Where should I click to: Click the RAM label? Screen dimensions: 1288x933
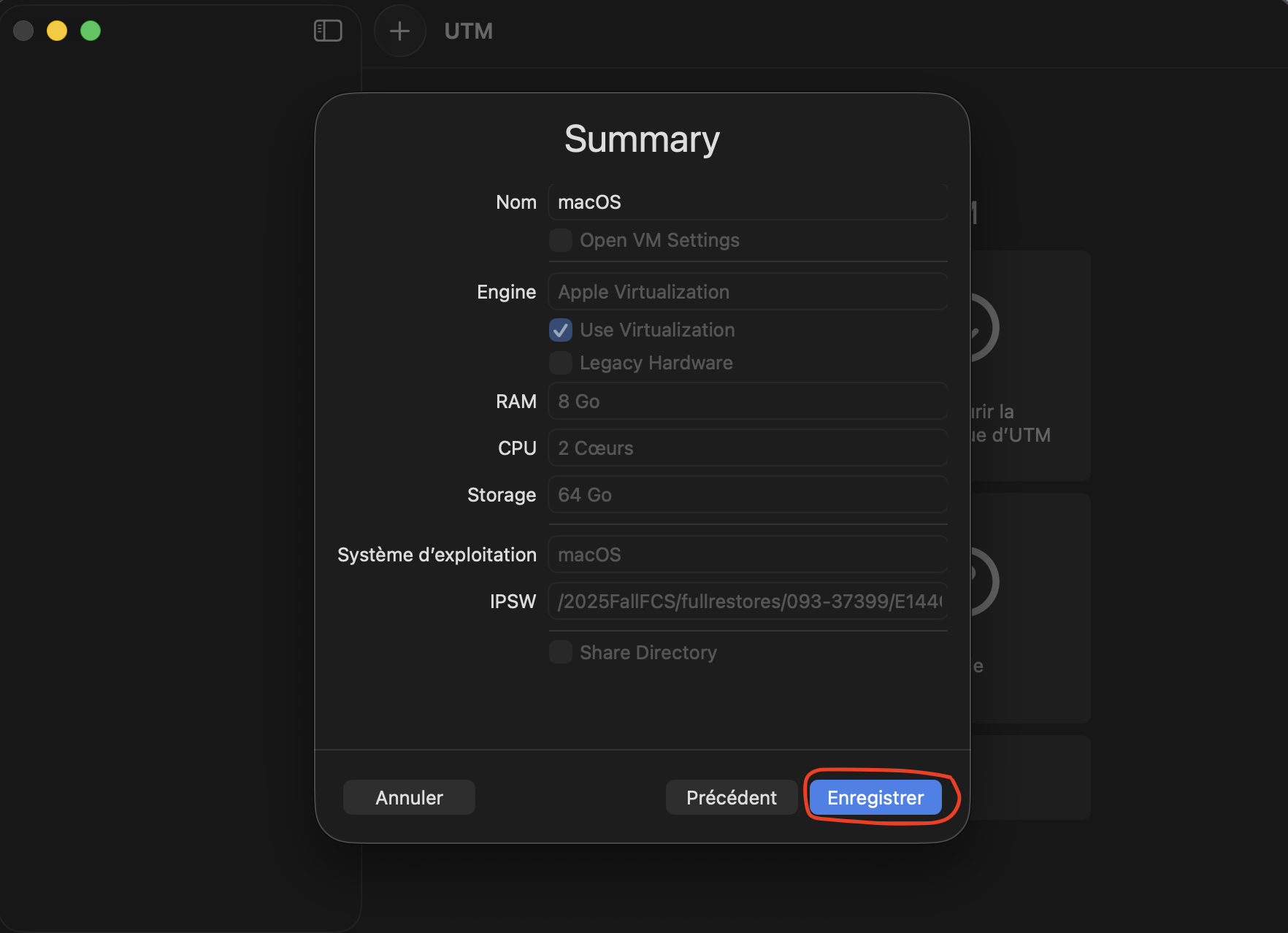coord(516,402)
